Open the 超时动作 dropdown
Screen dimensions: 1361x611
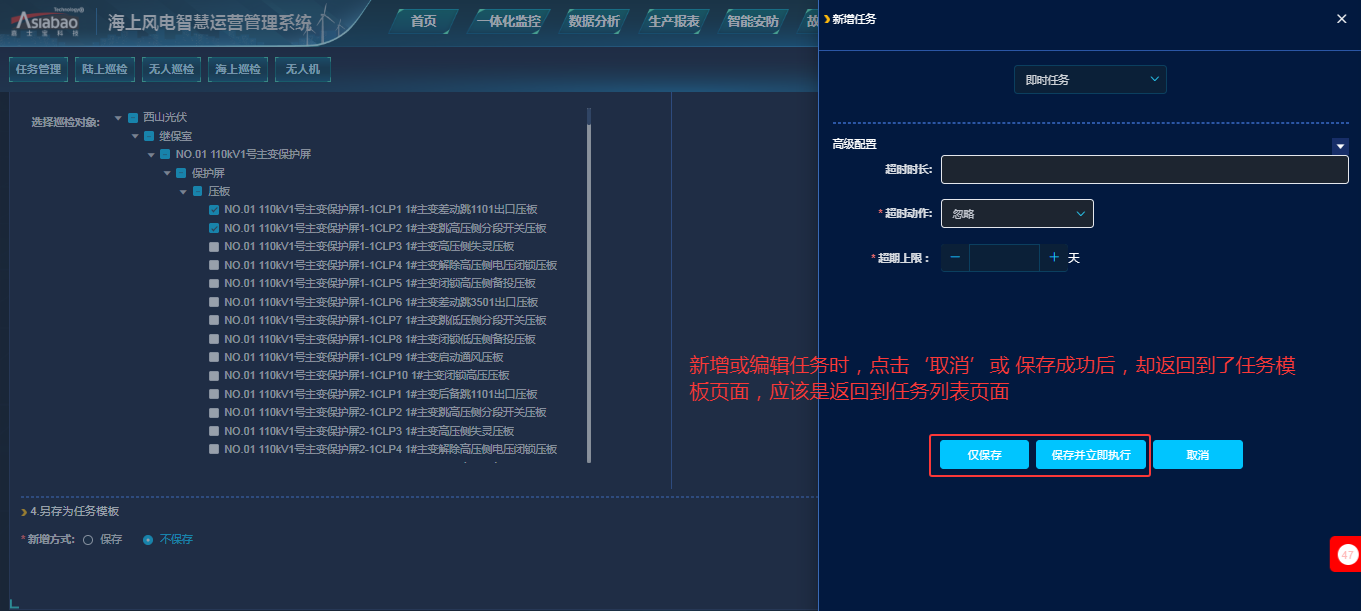click(x=1017, y=213)
